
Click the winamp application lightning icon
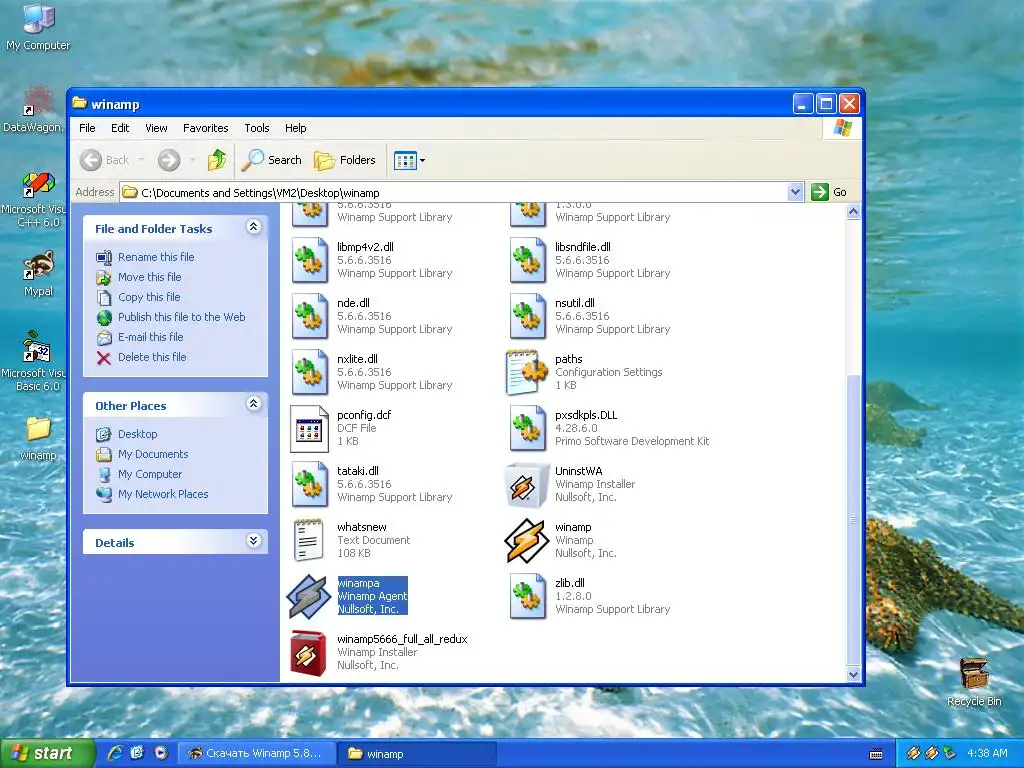coord(526,540)
